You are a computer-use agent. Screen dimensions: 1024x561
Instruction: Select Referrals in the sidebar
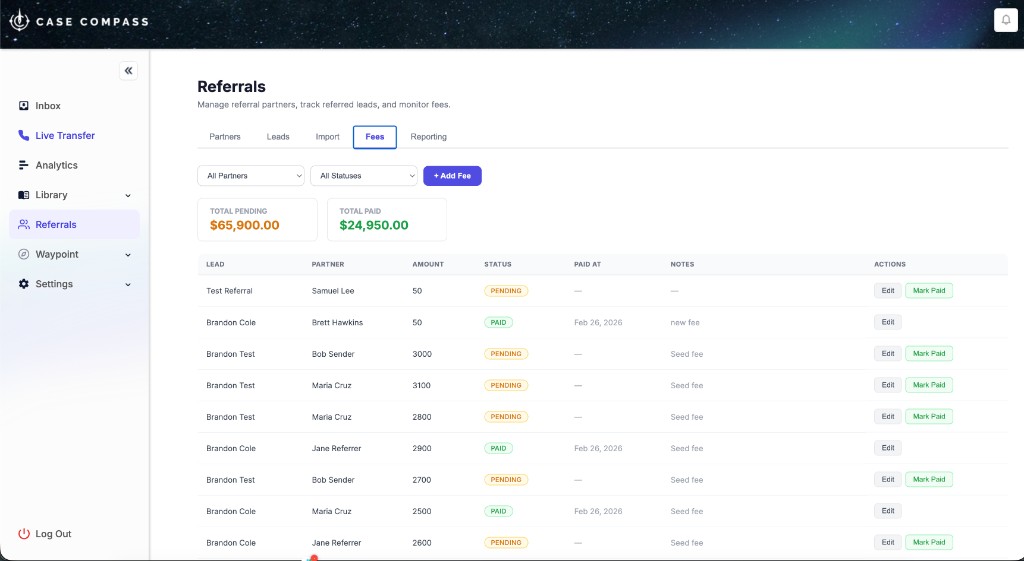coord(74,225)
